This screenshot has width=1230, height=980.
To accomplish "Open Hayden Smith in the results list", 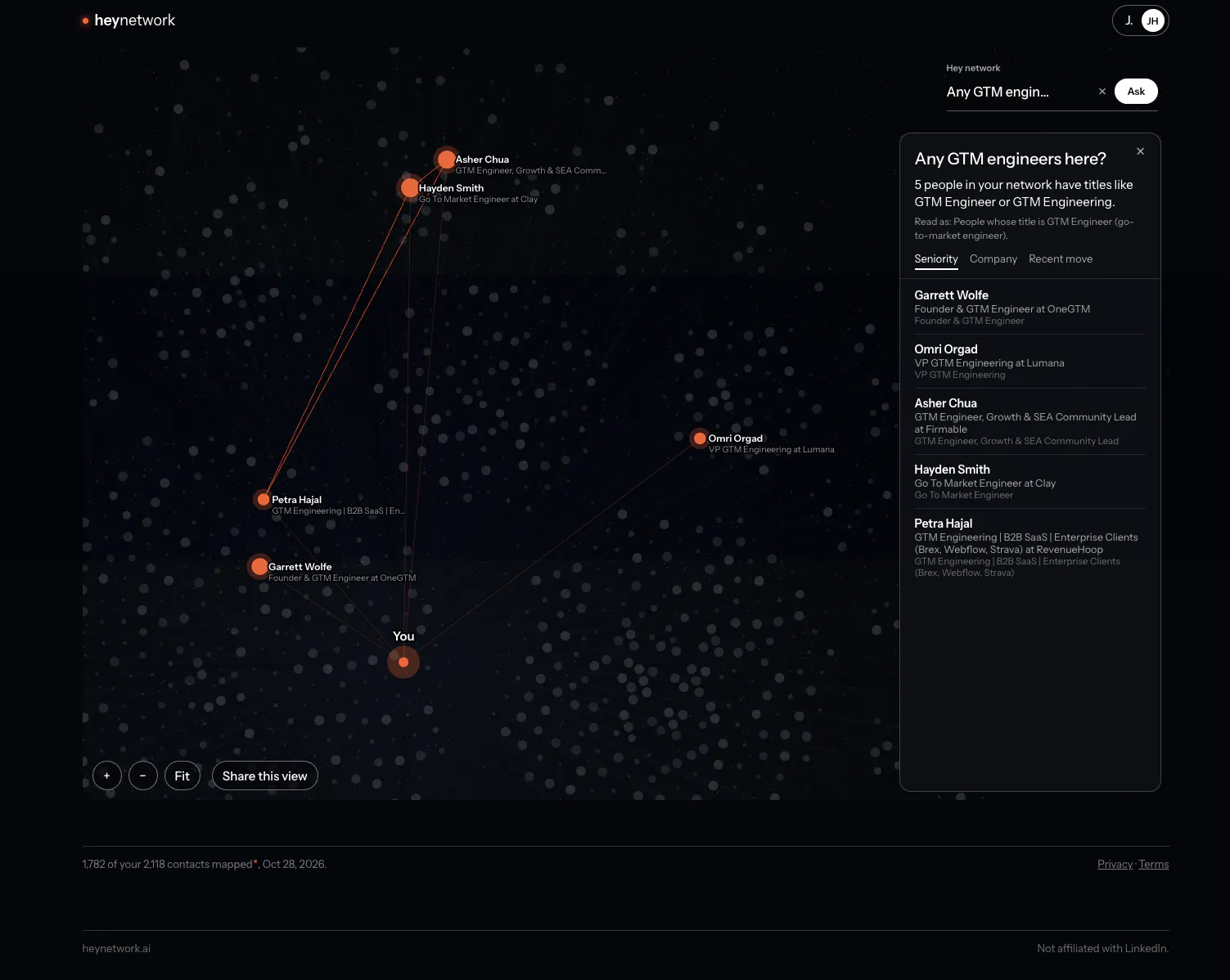I will [1030, 482].
